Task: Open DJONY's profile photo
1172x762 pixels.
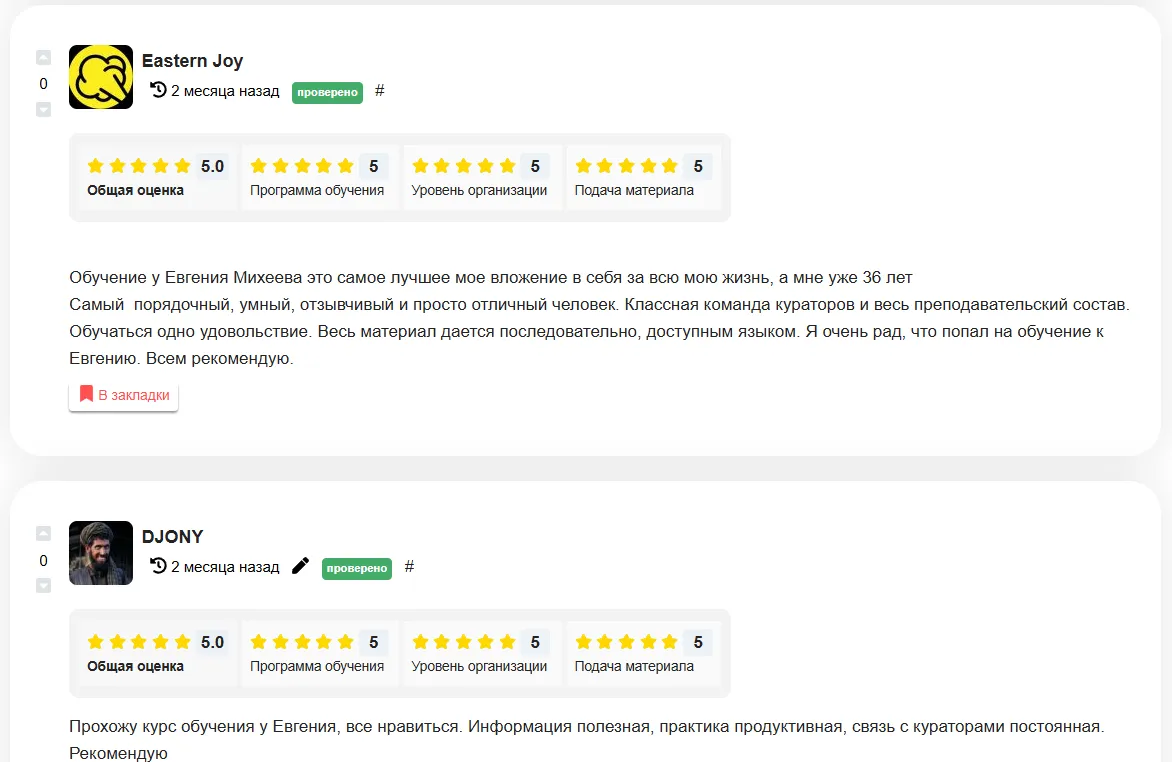Action: point(101,553)
